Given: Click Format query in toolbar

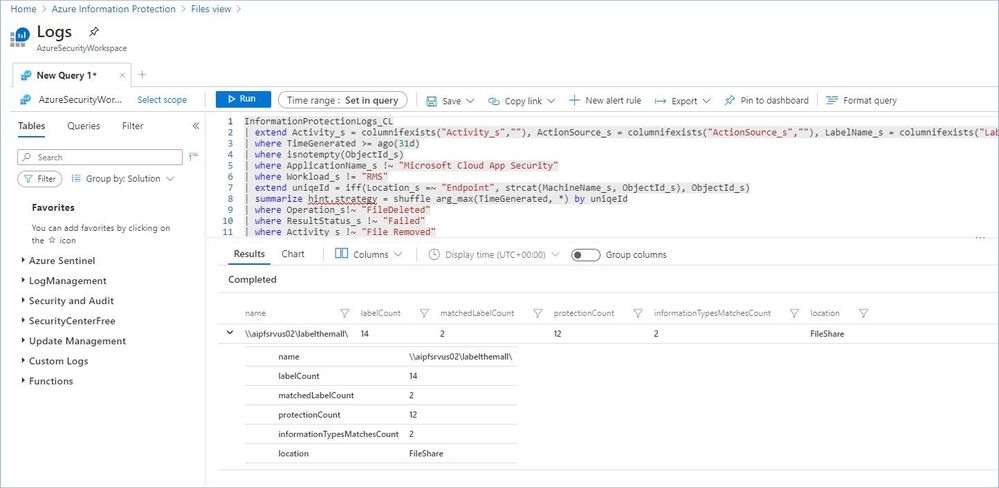Looking at the screenshot, I should pyautogui.click(x=861, y=101).
